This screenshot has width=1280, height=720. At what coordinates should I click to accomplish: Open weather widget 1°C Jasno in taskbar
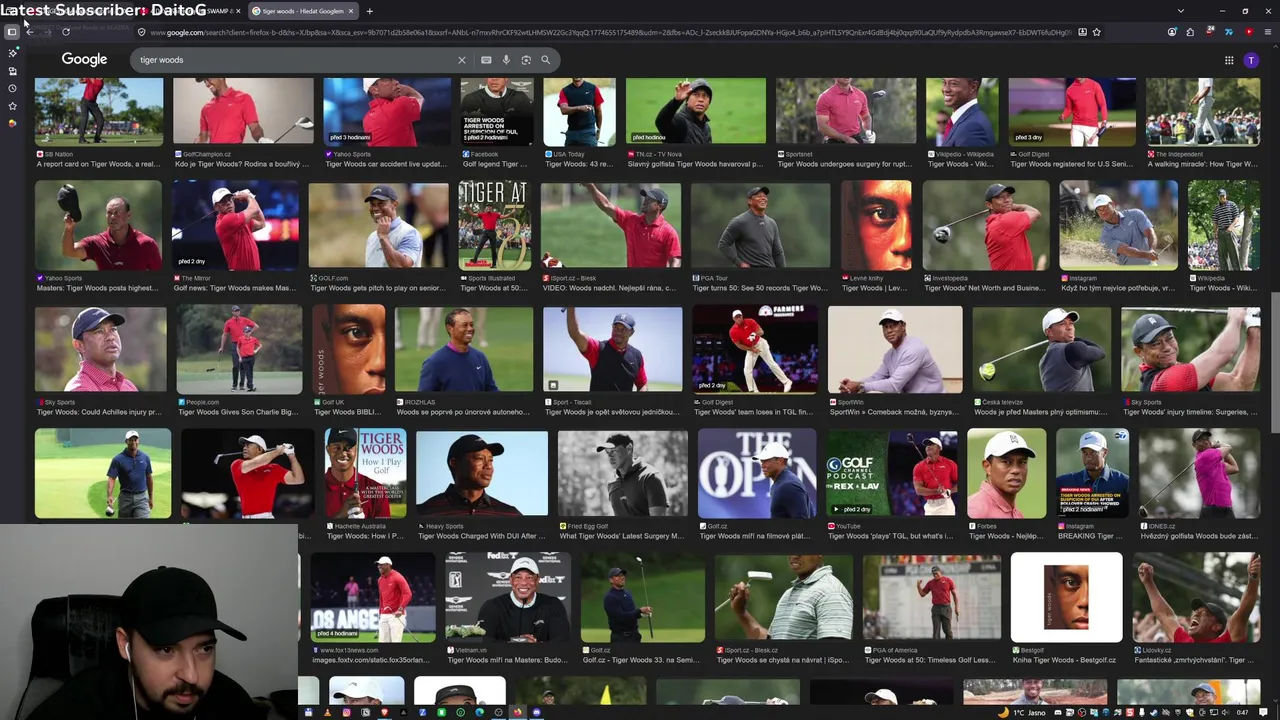coord(1024,712)
